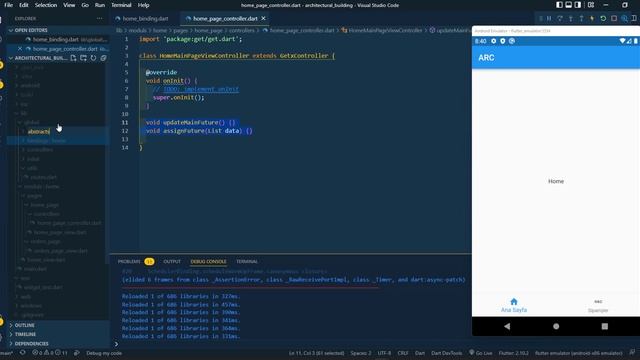The height and width of the screenshot is (360, 640).
Task: Click the green Restart debug icon
Action: (x=603, y=18)
